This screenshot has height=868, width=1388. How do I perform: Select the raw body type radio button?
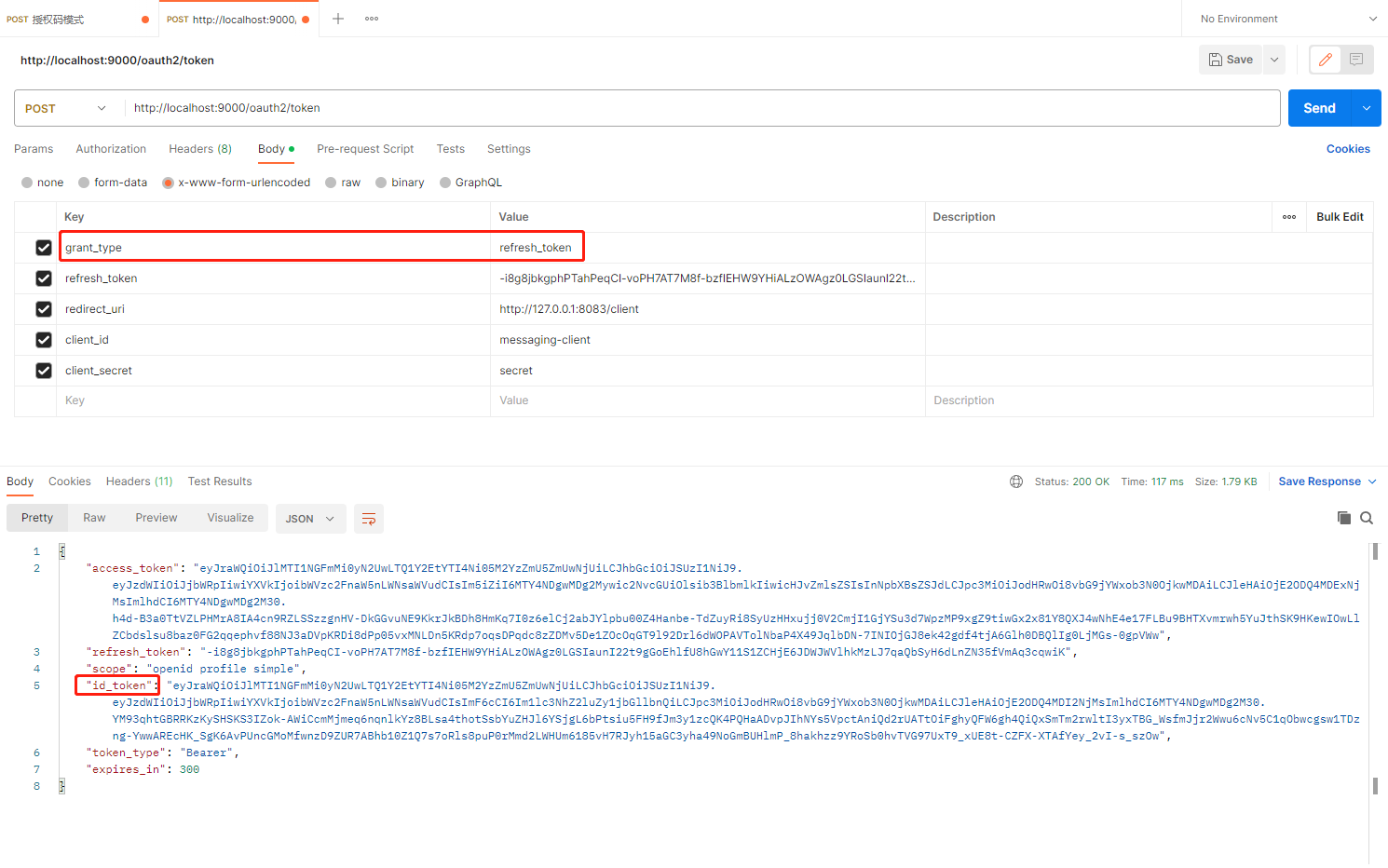point(332,182)
